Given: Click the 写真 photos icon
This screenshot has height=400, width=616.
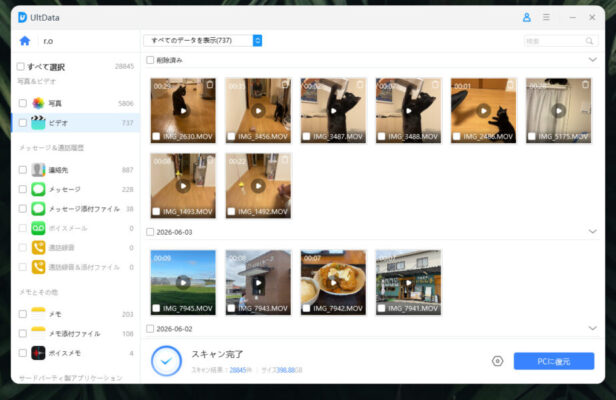Looking at the screenshot, I should coord(38,103).
